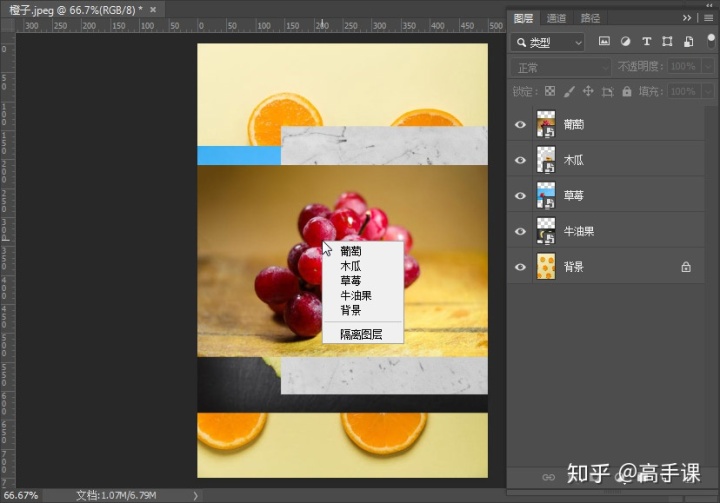Select the 葡萄 layer thumbnail
720x503 pixels.
(x=546, y=124)
